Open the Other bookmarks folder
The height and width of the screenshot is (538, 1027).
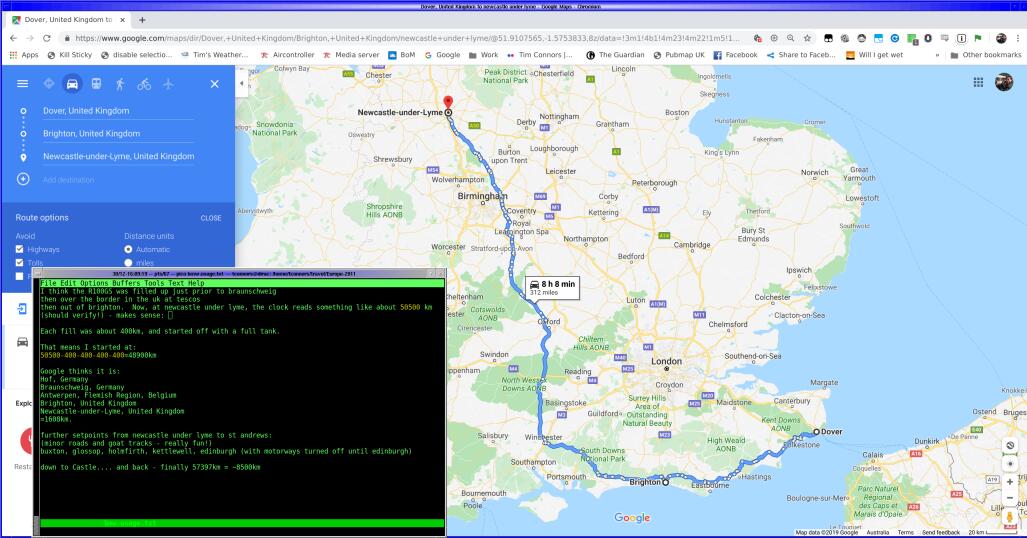pyautogui.click(x=985, y=55)
